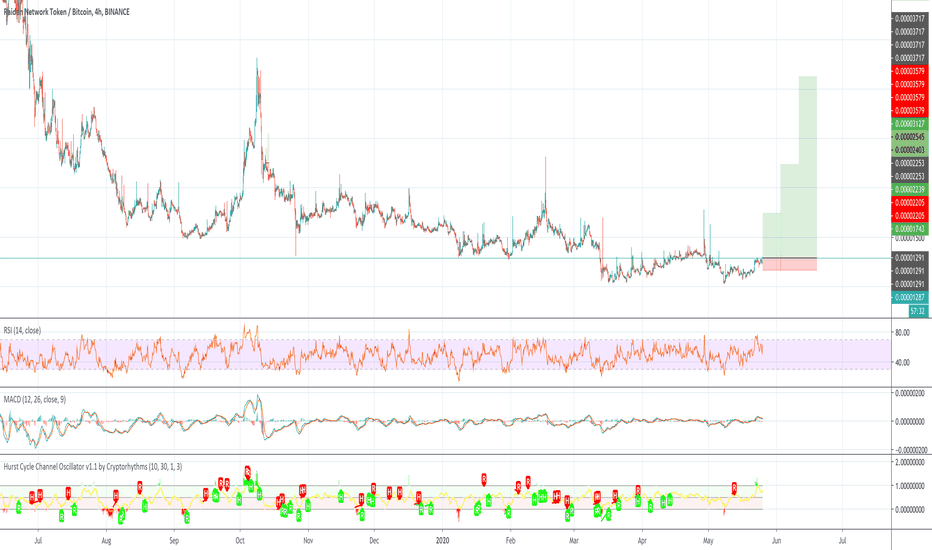This screenshot has width=932, height=550.
Task: Open Hurst Cycle Channel Oscillator indicator label
Action: [x=93, y=467]
